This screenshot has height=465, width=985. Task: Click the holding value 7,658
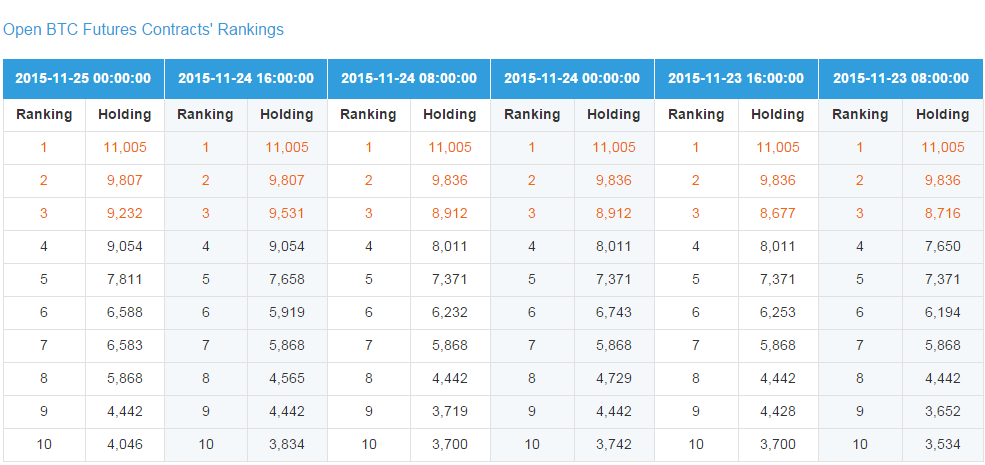286,280
